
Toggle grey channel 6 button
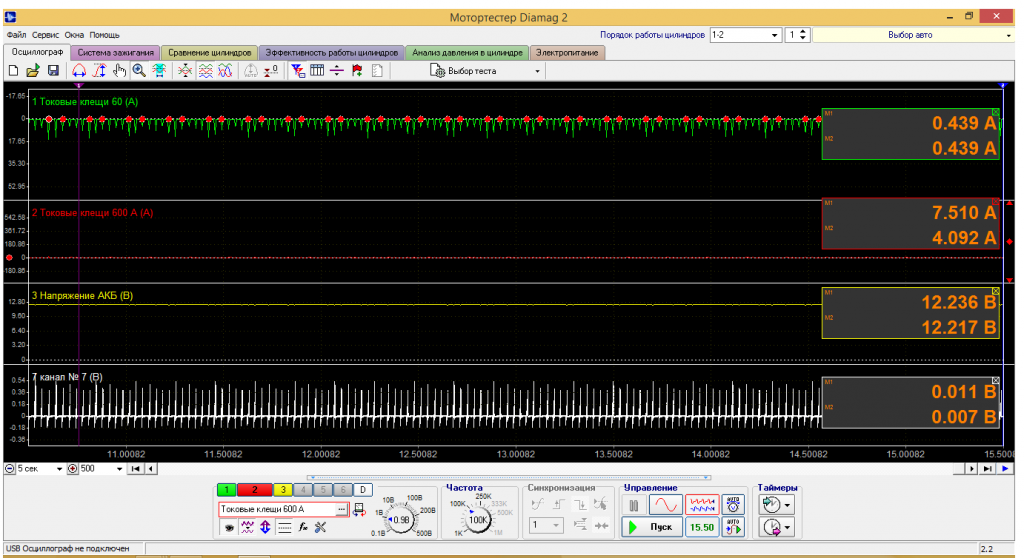click(343, 489)
